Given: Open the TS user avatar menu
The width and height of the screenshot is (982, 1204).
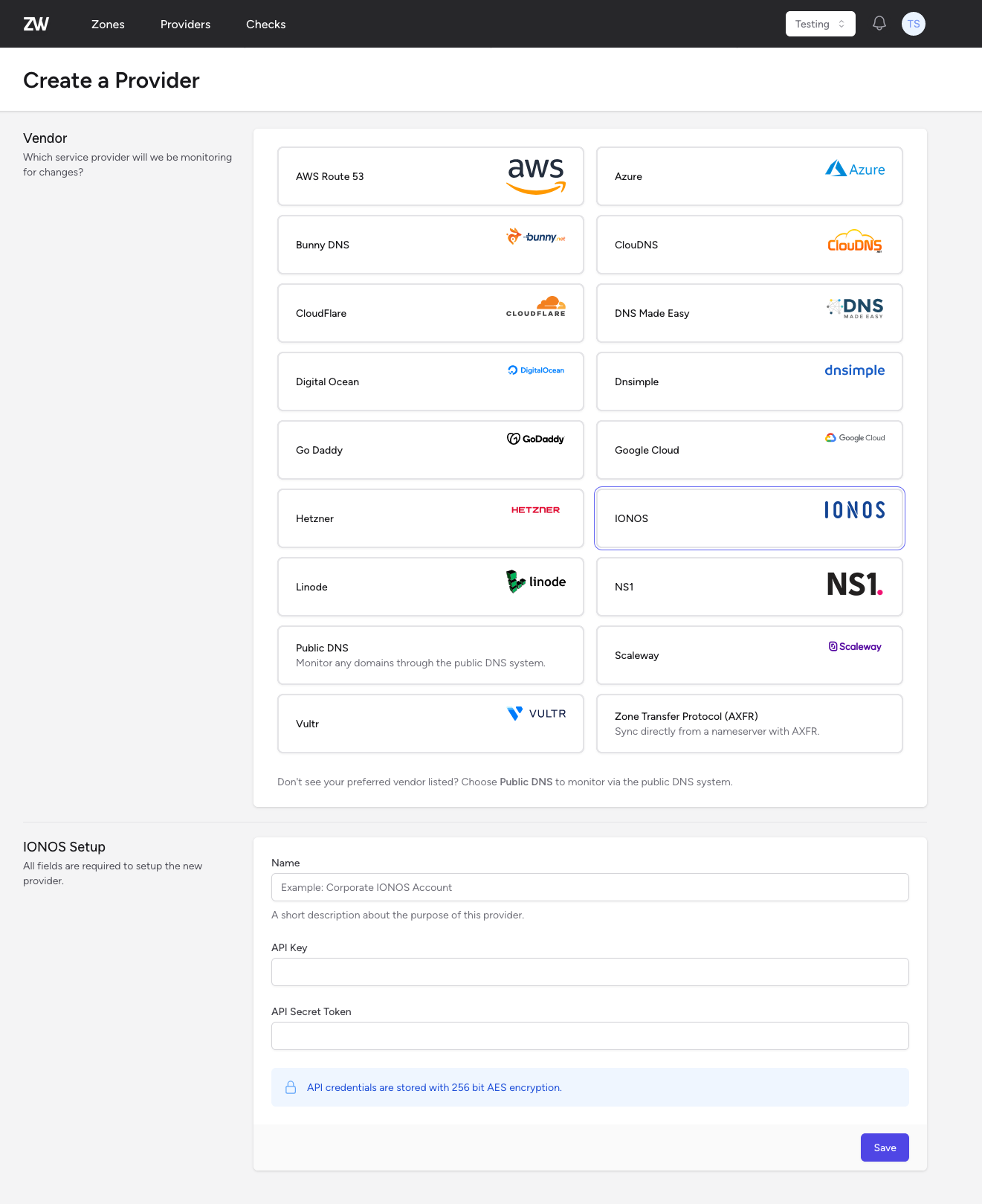Looking at the screenshot, I should (x=914, y=24).
